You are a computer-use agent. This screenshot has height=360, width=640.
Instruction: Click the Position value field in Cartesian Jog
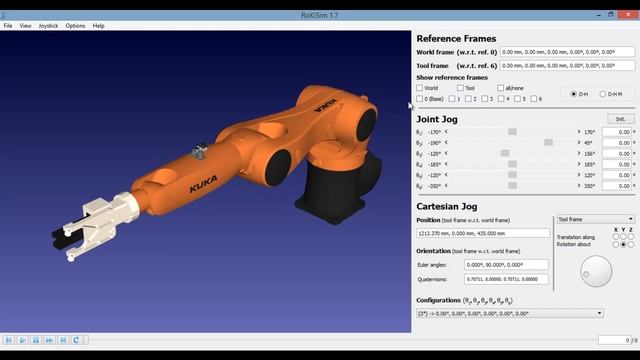click(x=483, y=233)
